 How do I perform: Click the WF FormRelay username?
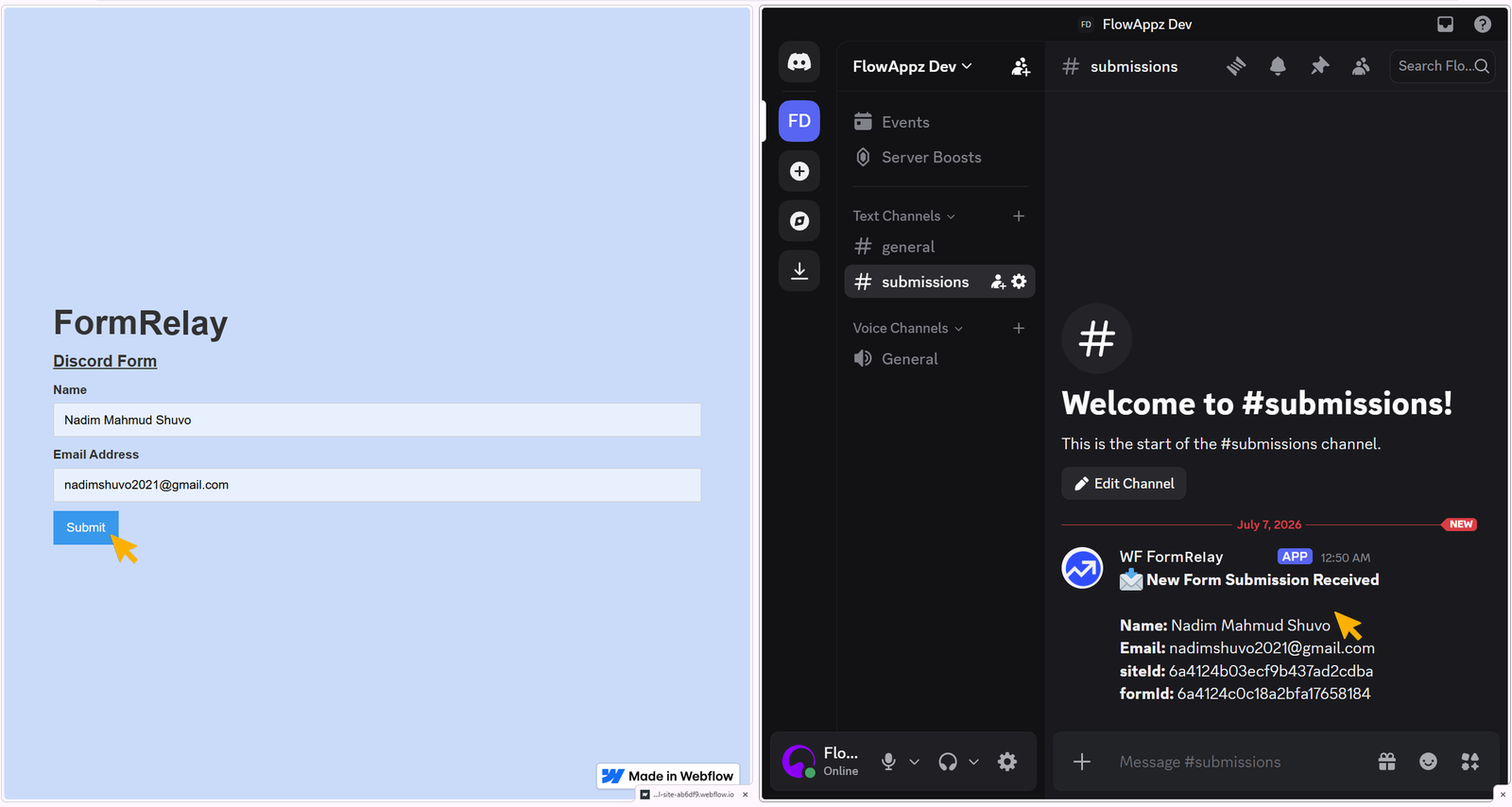tap(1171, 557)
